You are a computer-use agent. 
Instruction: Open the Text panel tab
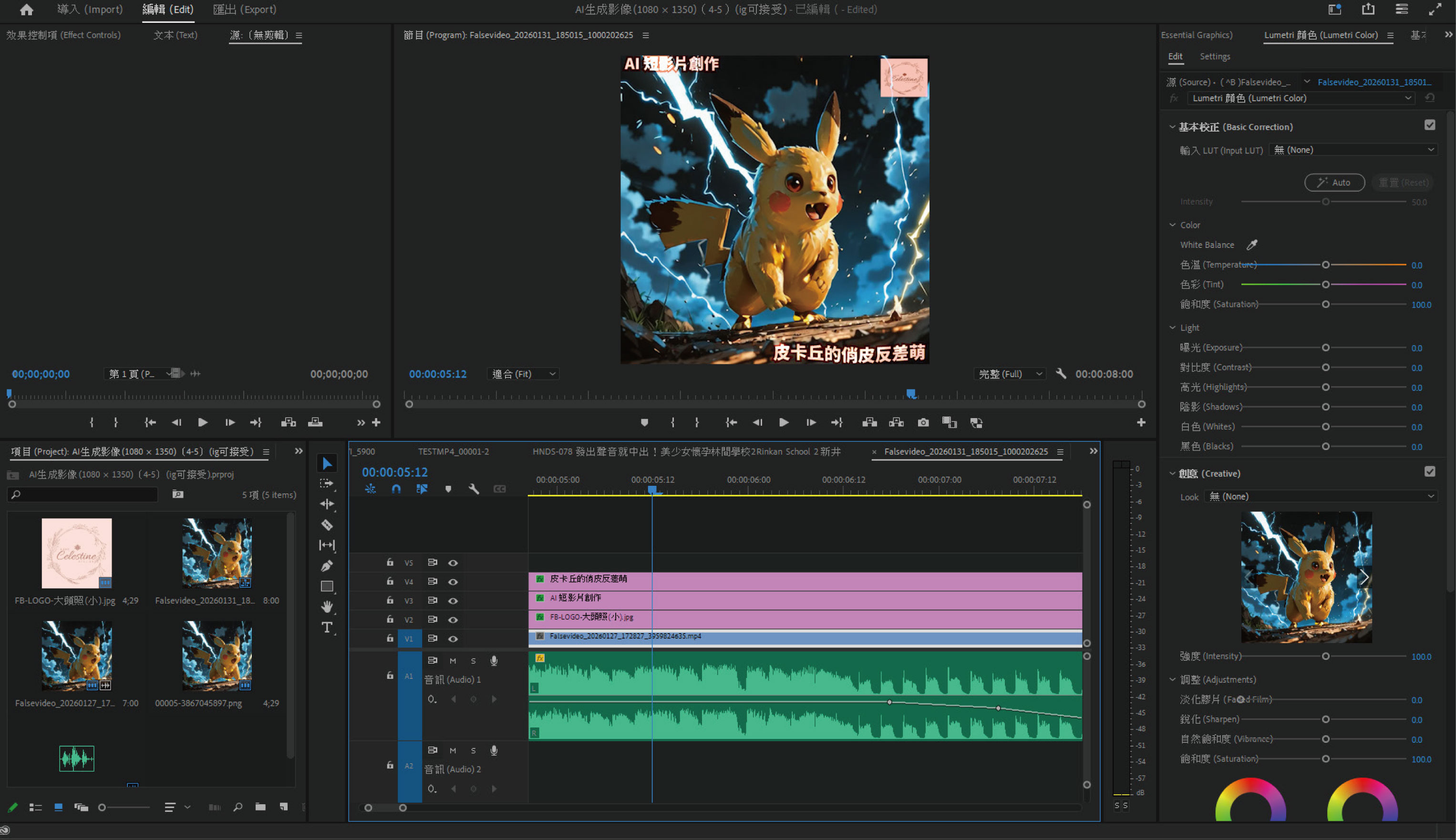[176, 35]
